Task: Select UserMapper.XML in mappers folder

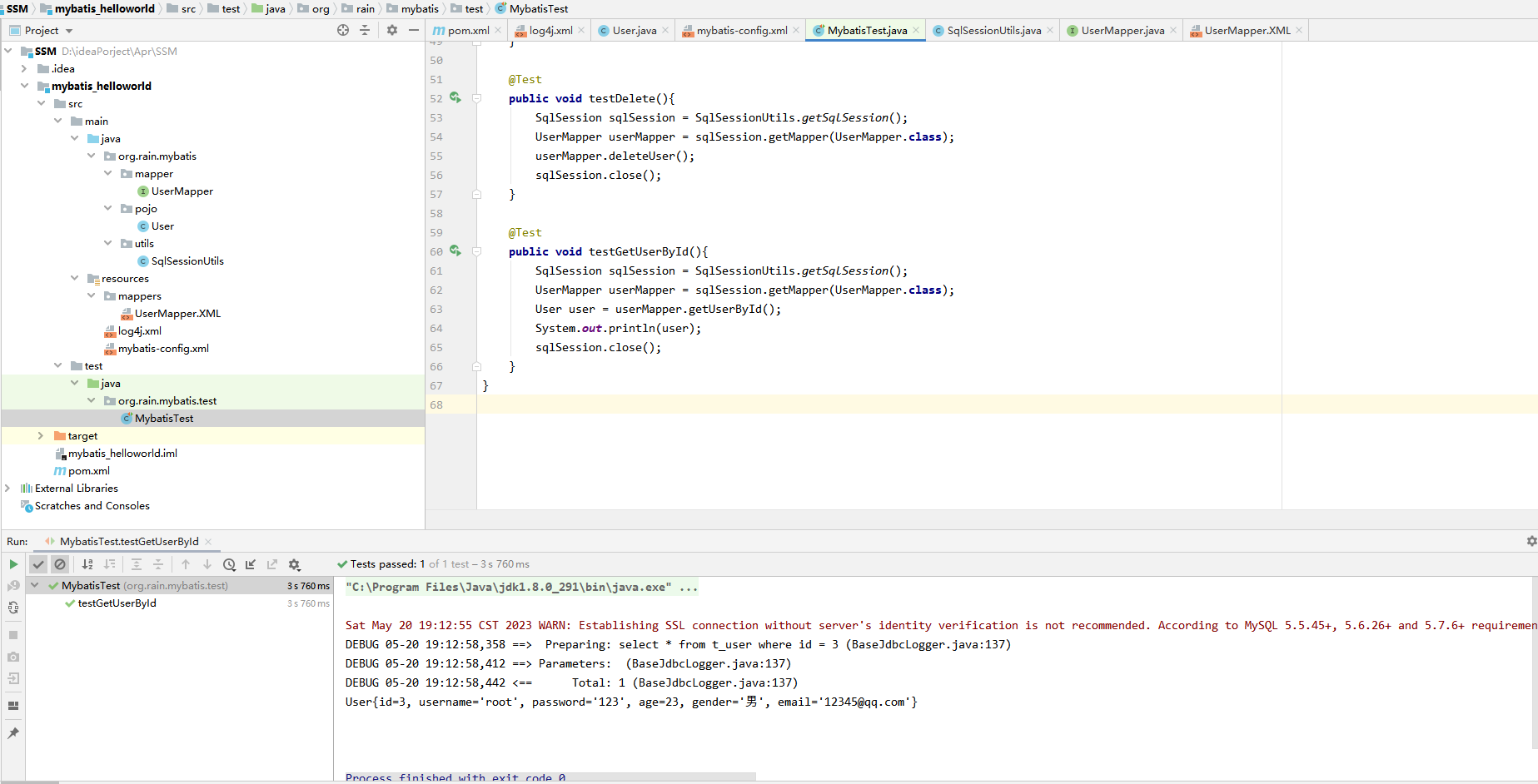Action: click(177, 313)
